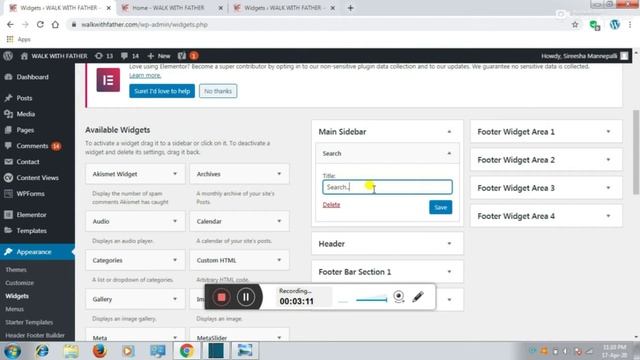Open the Yoast SEO icon in admin bar

click(x=187, y=56)
